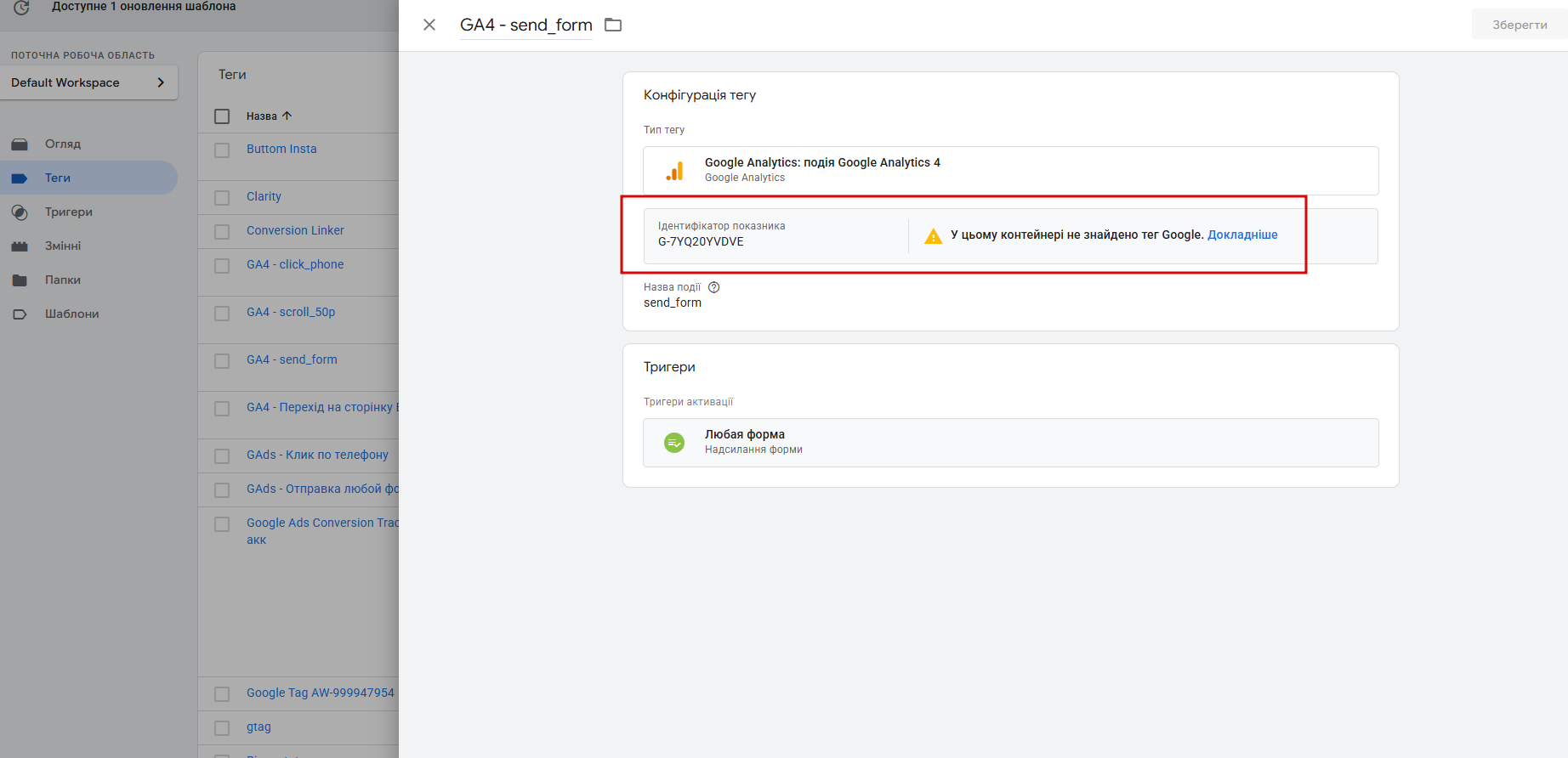Image resolution: width=1568 pixels, height=758 pixels.
Task: Toggle the select-all tags checkbox
Action: (x=222, y=116)
